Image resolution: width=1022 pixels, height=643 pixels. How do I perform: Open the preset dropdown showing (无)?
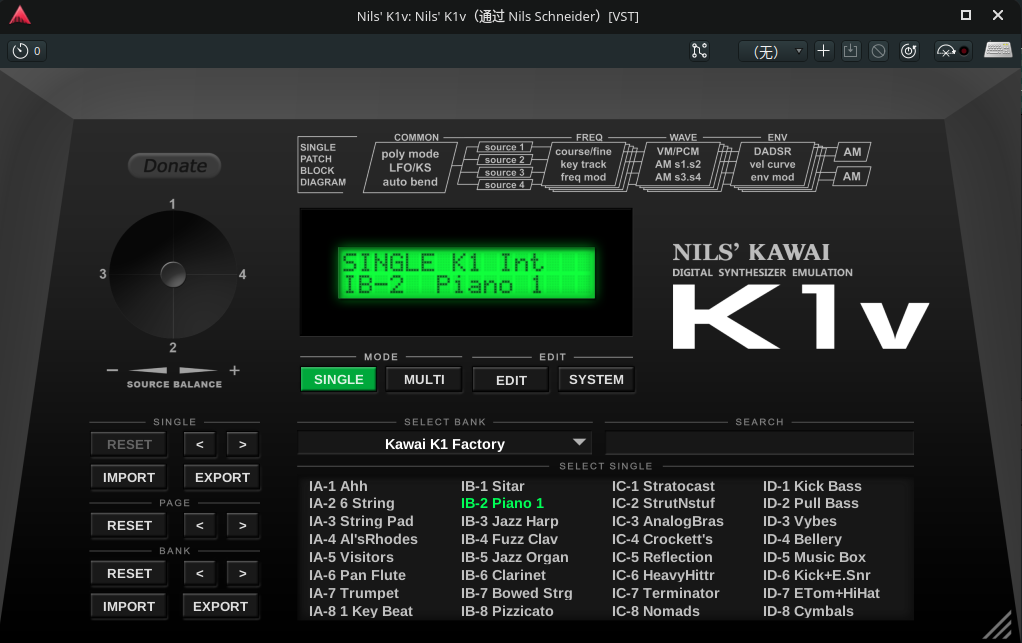[773, 51]
